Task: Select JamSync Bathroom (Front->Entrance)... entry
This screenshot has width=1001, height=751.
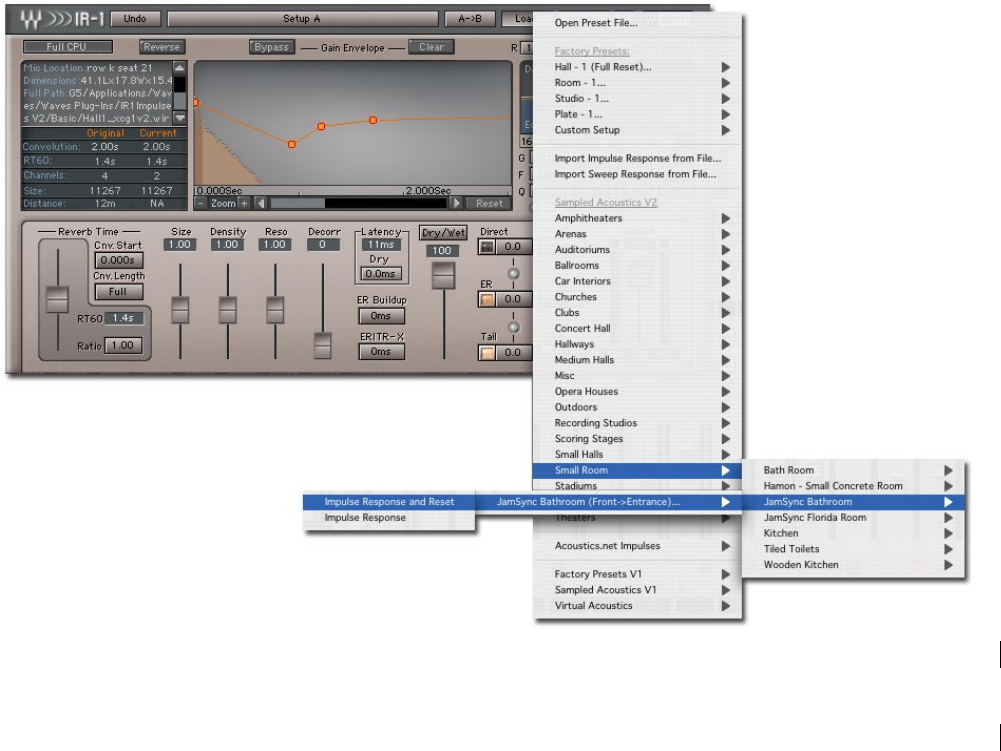Action: [x=608, y=502]
